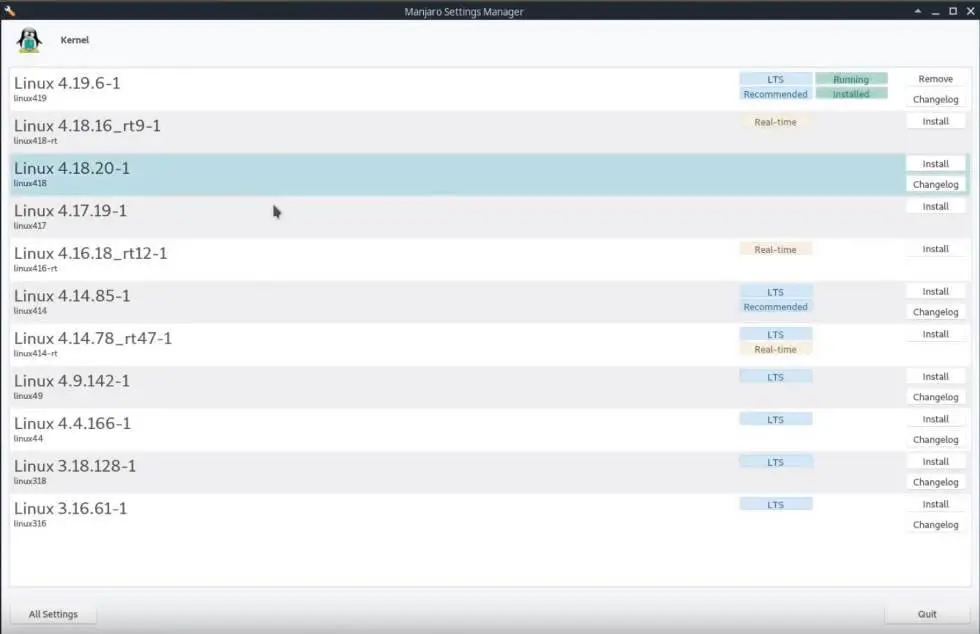
Task: Install Linux 4.14.78_rt47-1 kernel
Action: (x=936, y=334)
